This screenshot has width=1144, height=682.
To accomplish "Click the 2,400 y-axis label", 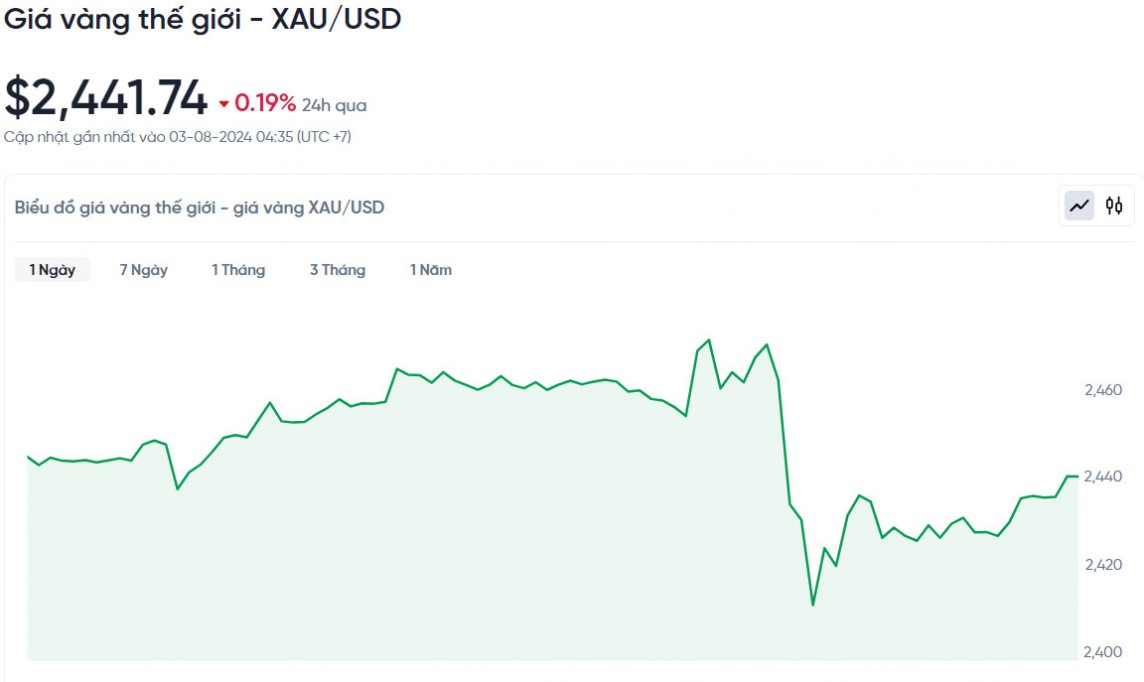I will click(1103, 652).
